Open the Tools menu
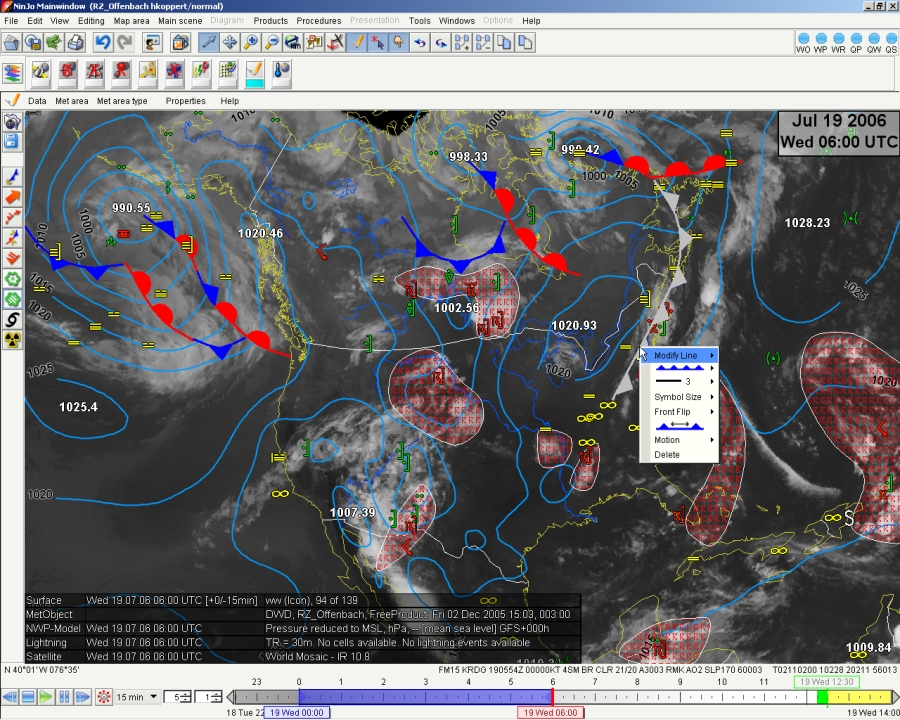Screen dimensions: 900x720 click(420, 21)
